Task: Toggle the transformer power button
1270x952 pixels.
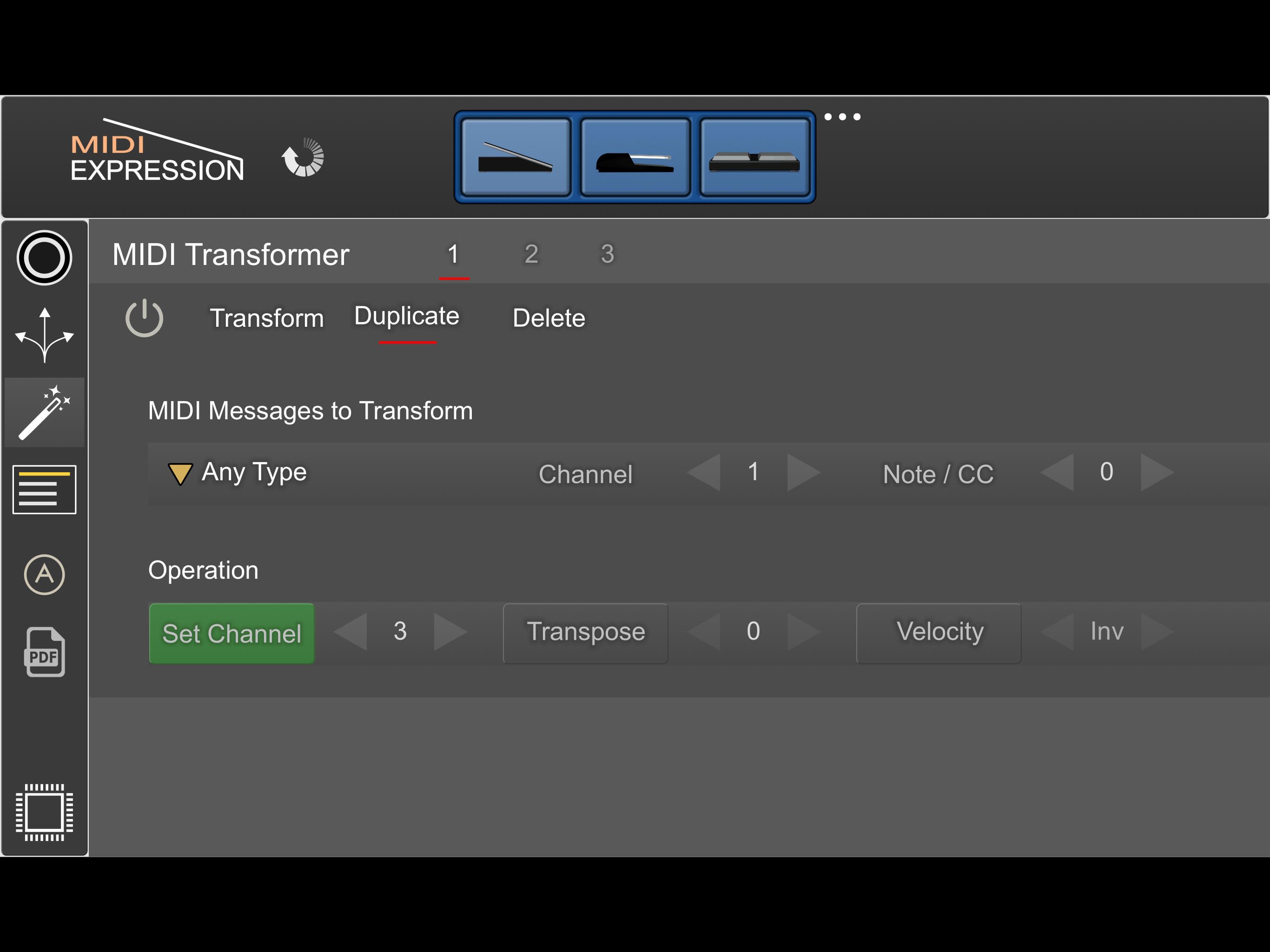Action: pyautogui.click(x=144, y=317)
